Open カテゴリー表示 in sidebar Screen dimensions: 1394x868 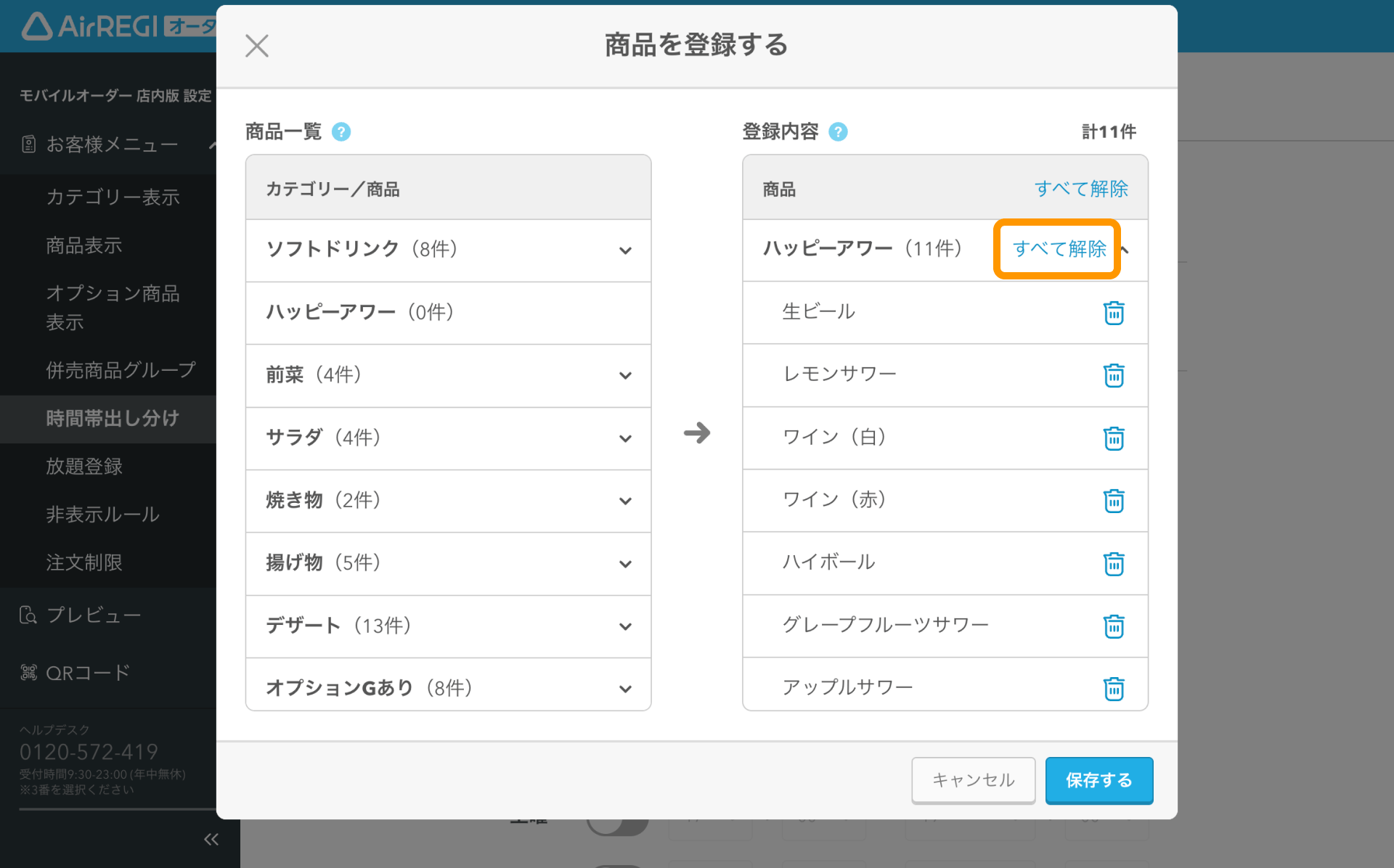click(113, 197)
